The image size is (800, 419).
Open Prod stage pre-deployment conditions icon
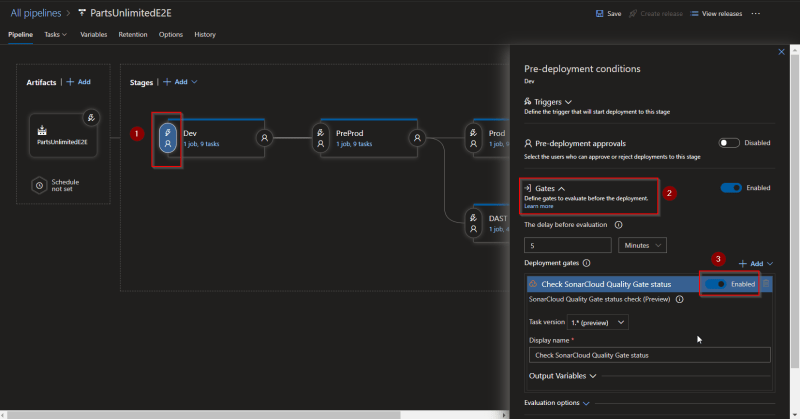(x=473, y=138)
